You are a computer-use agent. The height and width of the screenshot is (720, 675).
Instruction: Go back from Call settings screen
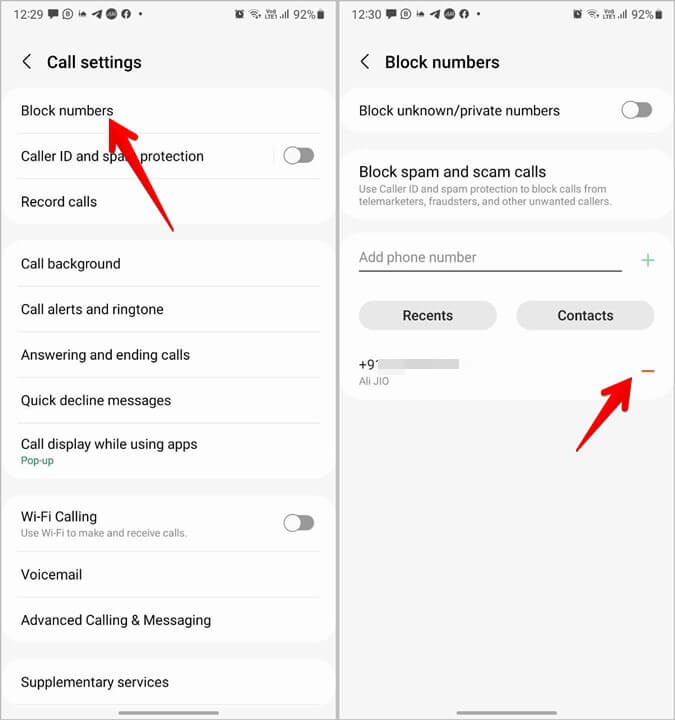tap(27, 62)
